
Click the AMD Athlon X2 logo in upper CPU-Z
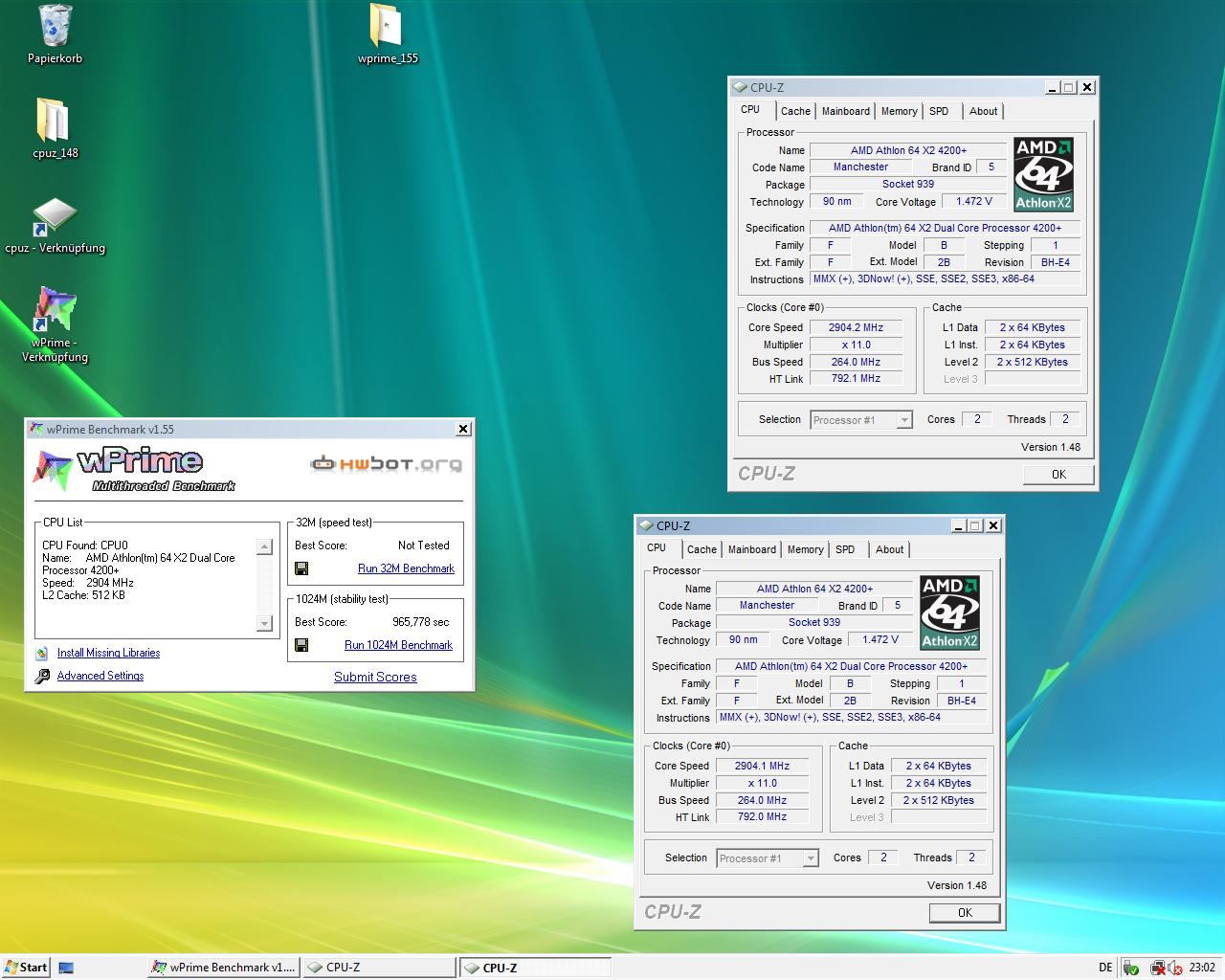pyautogui.click(x=1043, y=174)
